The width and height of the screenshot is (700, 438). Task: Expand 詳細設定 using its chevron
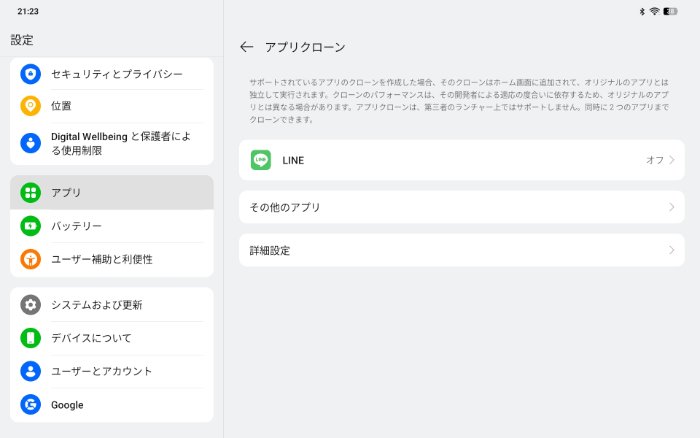tap(672, 250)
